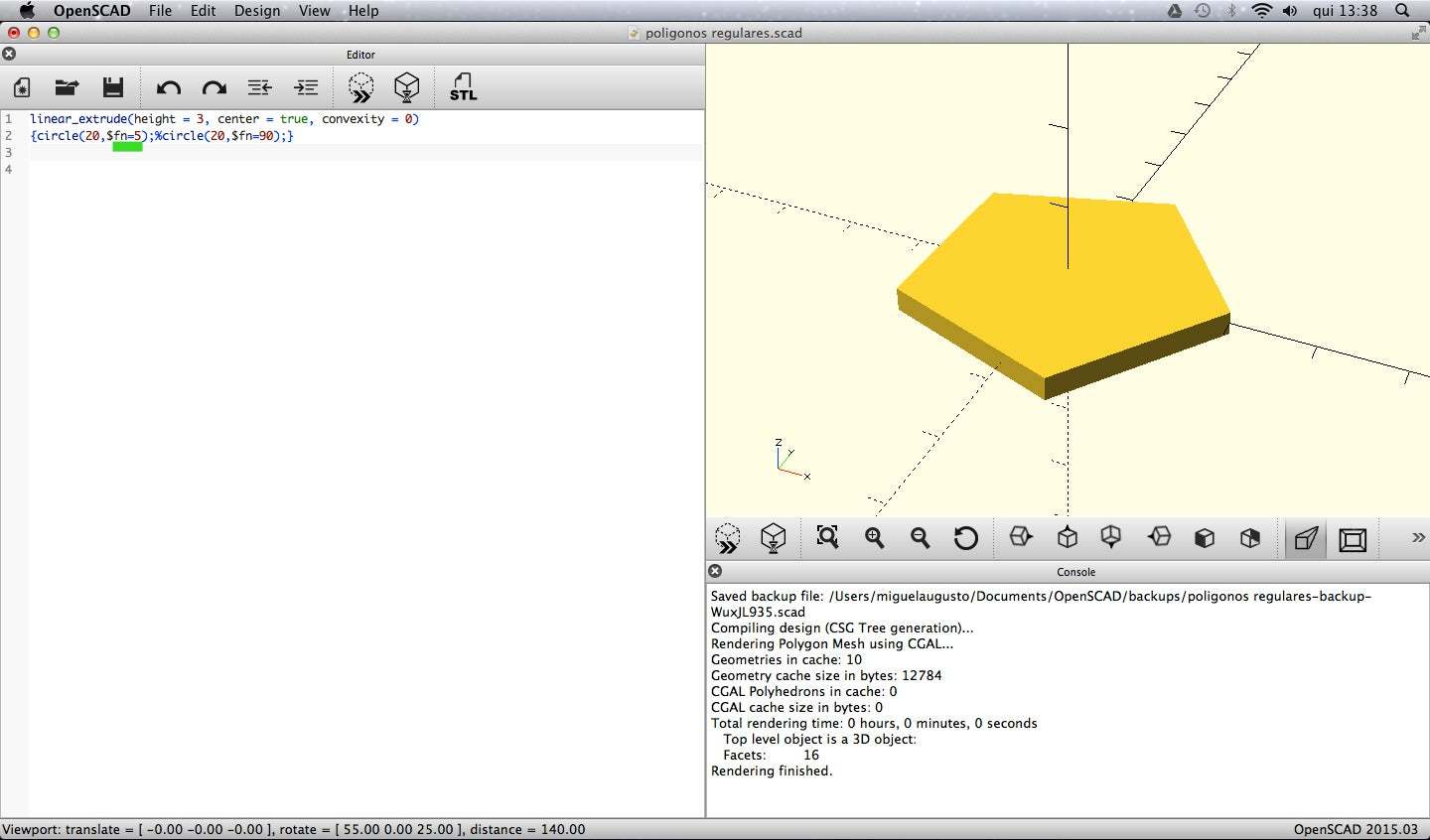Switch to the Right view
This screenshot has height=840, width=1430.
point(1021,537)
